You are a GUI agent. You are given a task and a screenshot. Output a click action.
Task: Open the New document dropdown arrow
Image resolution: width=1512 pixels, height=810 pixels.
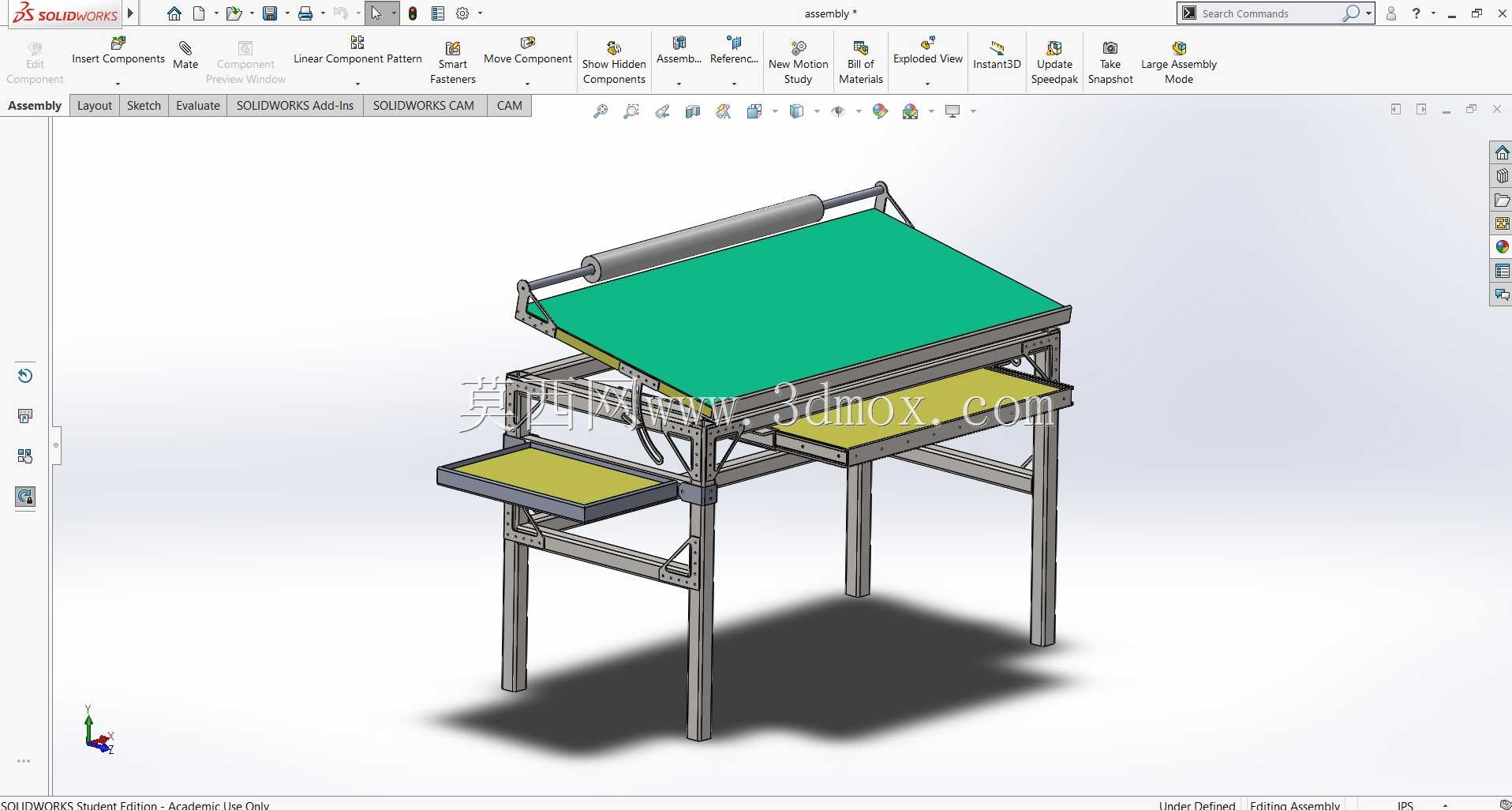pos(216,13)
